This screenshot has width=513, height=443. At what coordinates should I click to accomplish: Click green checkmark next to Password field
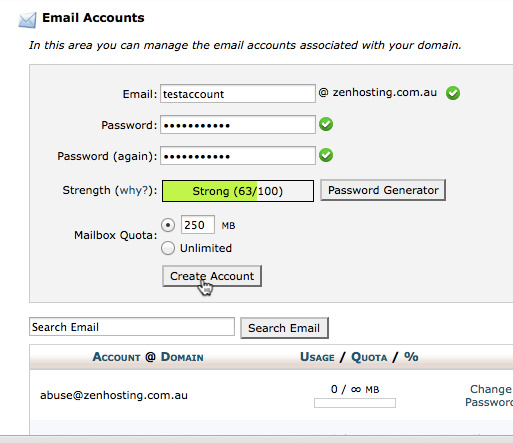326,124
